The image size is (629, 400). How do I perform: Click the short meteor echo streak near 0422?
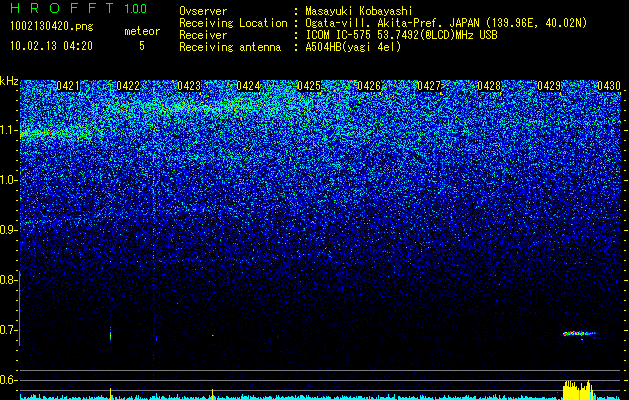pos(110,333)
